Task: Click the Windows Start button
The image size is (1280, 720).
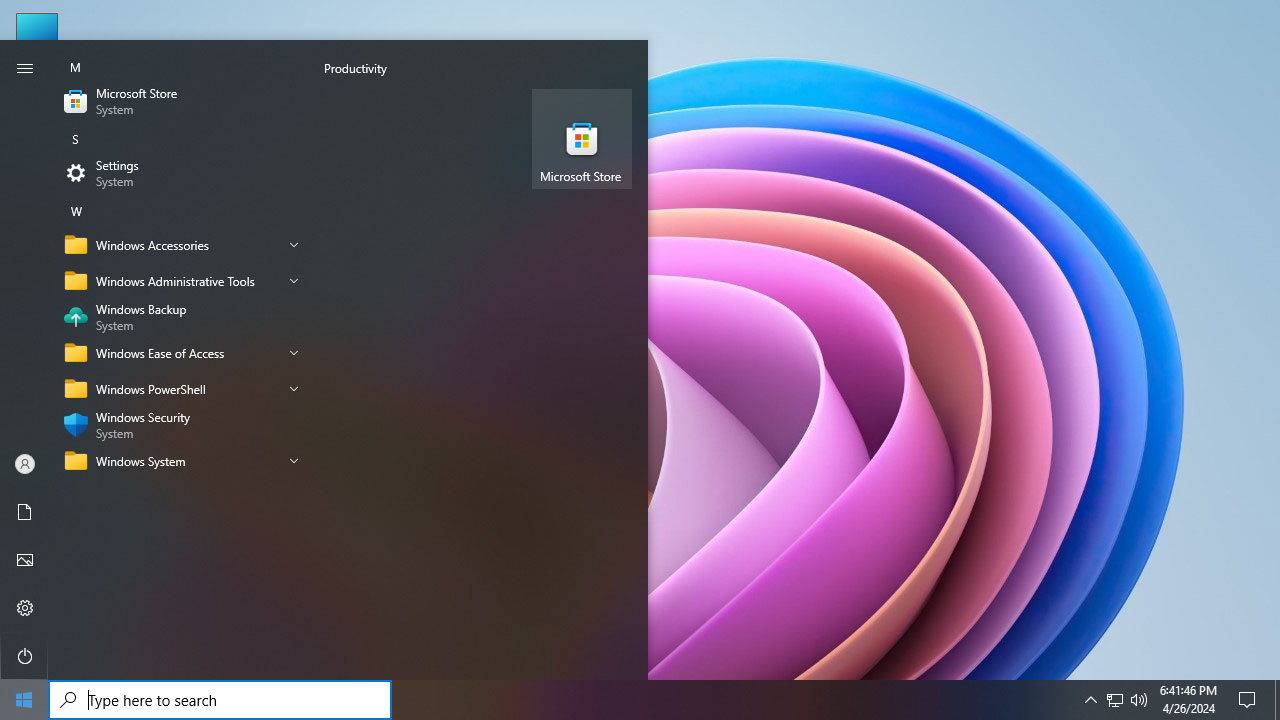Action: 24,700
